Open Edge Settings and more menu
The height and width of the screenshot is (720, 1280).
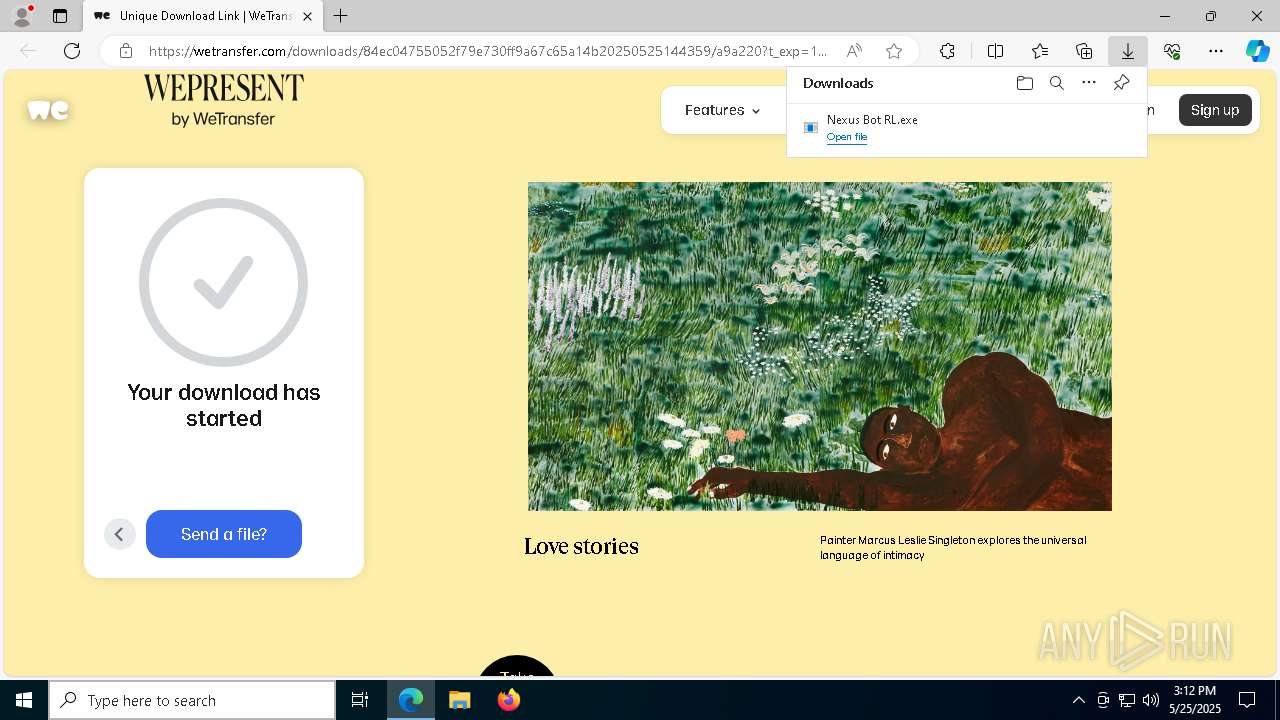(1216, 51)
